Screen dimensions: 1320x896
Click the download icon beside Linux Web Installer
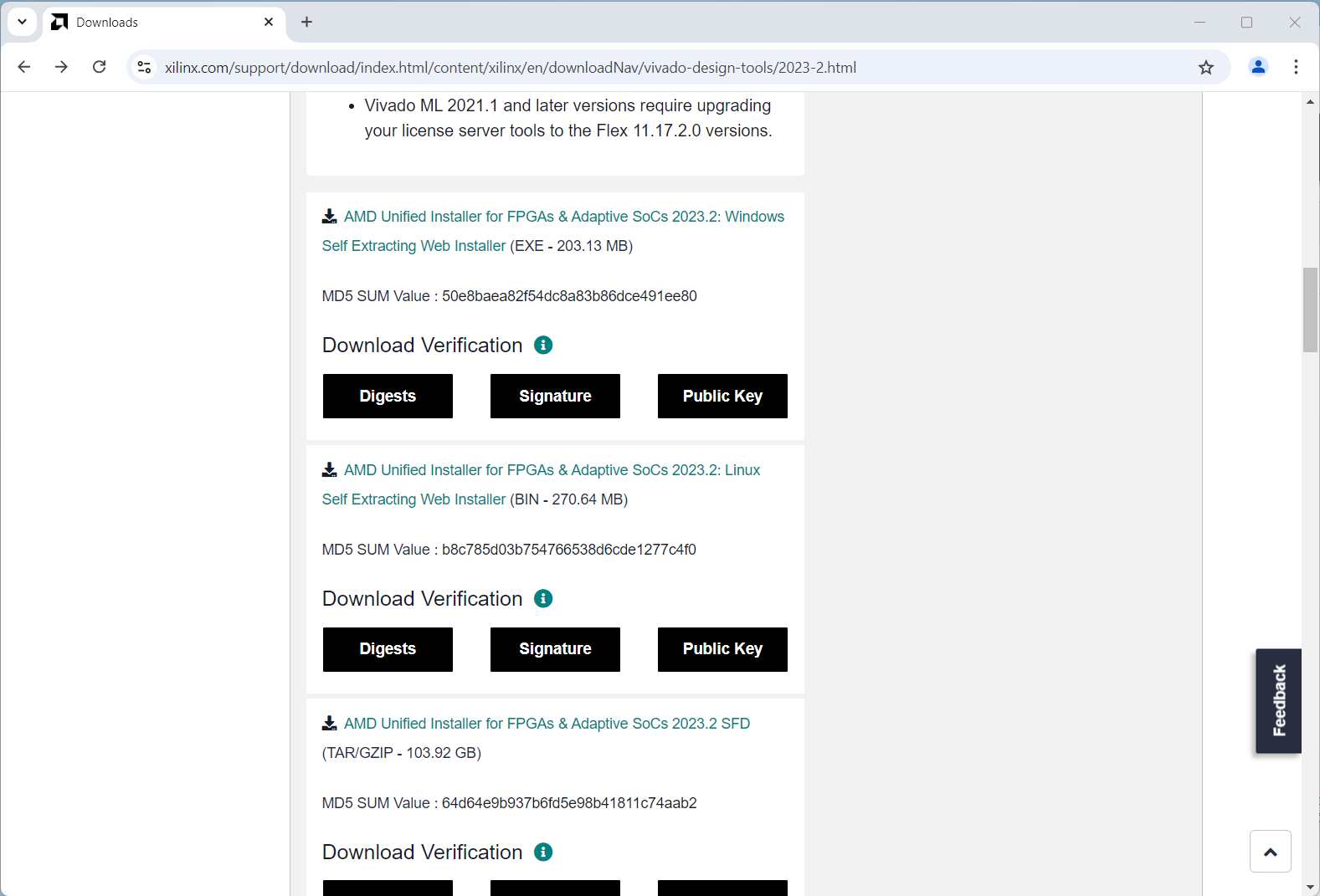(x=330, y=470)
